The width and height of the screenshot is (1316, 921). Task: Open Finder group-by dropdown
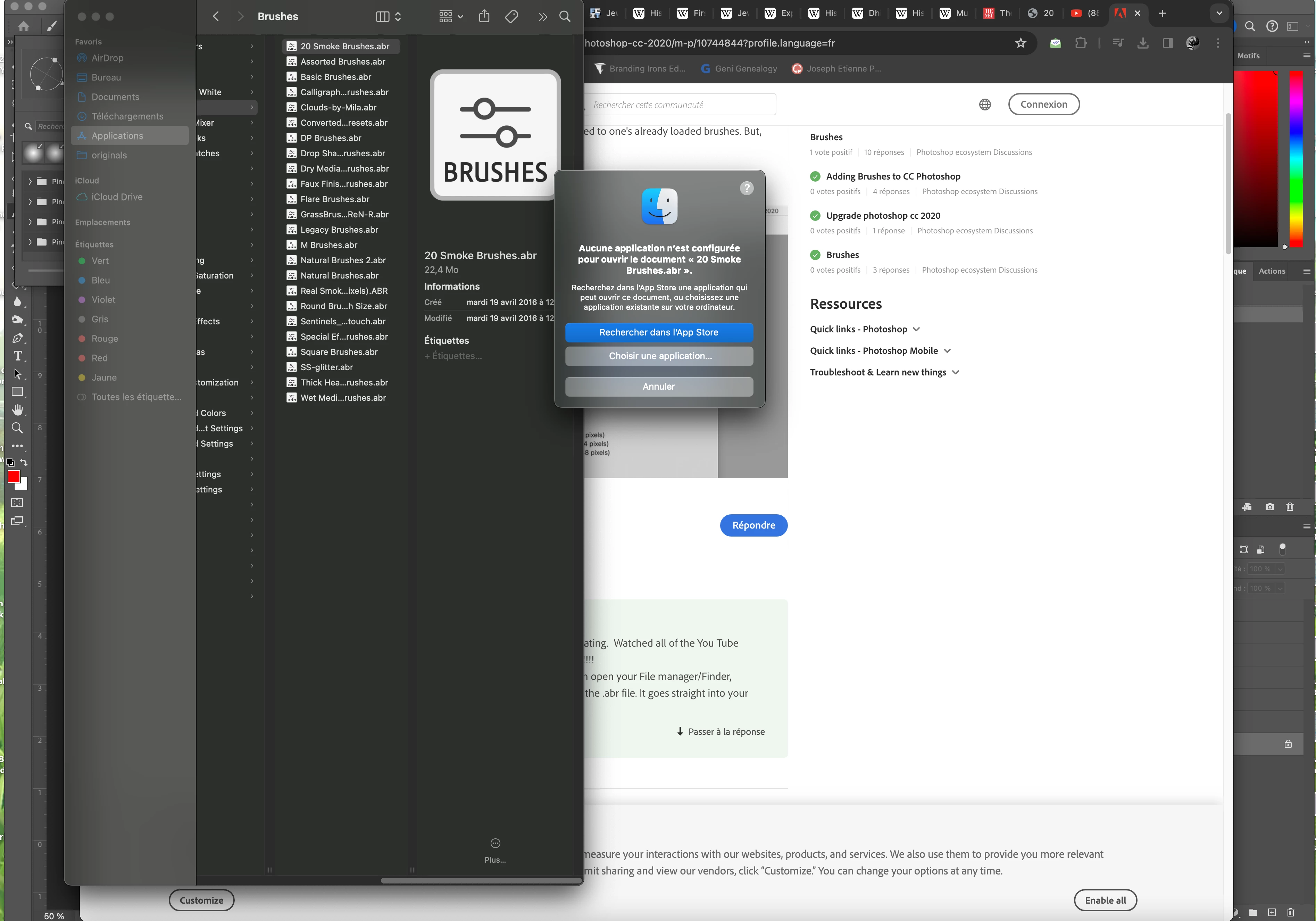pyautogui.click(x=450, y=17)
